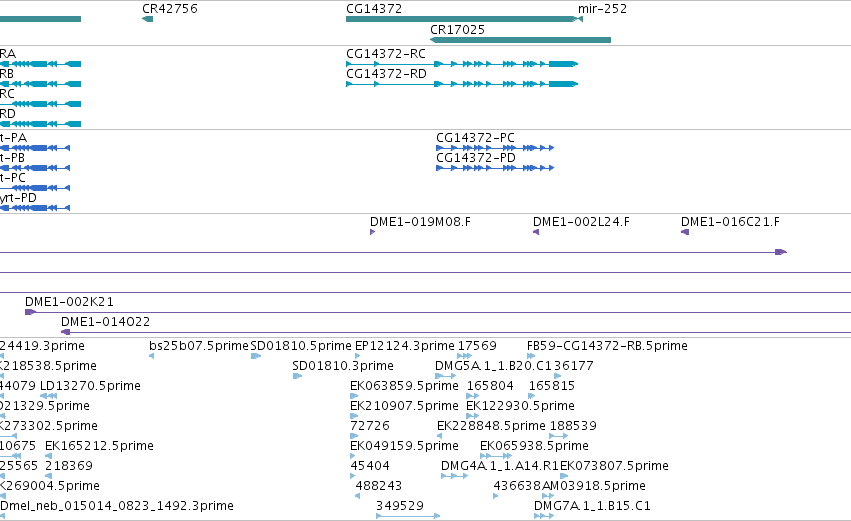This screenshot has width=851, height=521.
Task: Click the SD01810.5prime EST marker
Action: (x=256, y=356)
